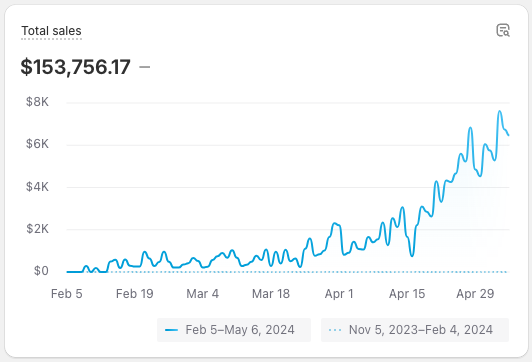This screenshot has height=362, width=532.
Task: Click the $4K axis label
Action: pos(37,187)
